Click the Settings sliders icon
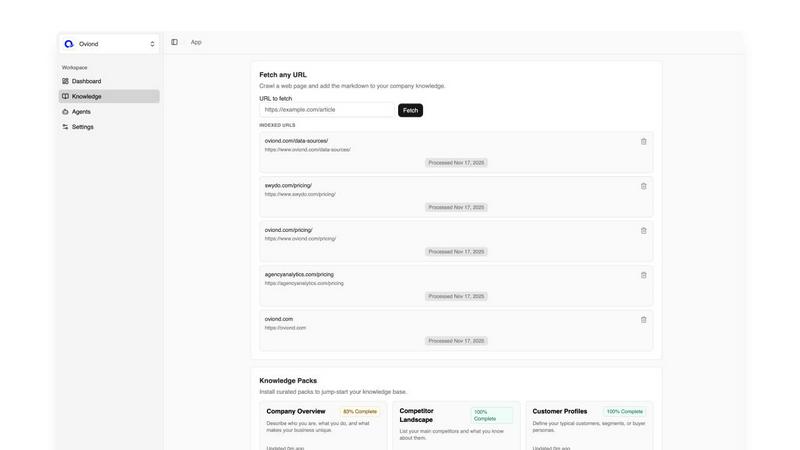 click(x=65, y=127)
